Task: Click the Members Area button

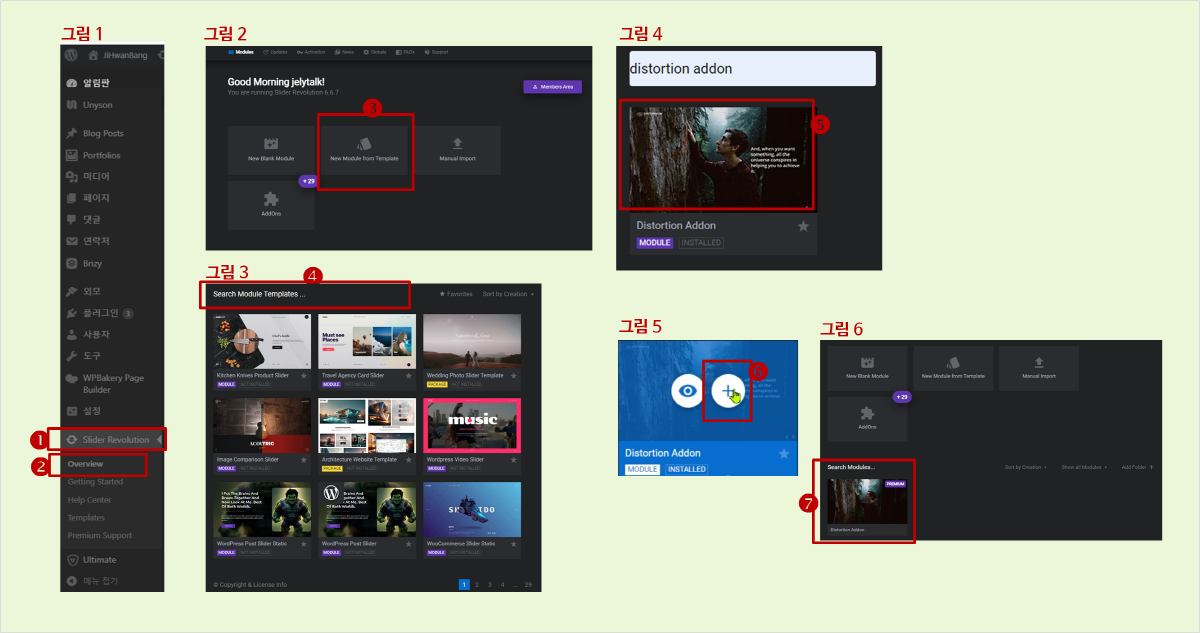Action: pyautogui.click(x=552, y=87)
